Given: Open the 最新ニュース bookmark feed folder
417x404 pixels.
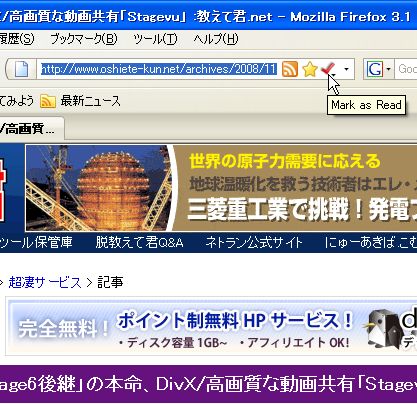Looking at the screenshot, I should pos(80,101).
